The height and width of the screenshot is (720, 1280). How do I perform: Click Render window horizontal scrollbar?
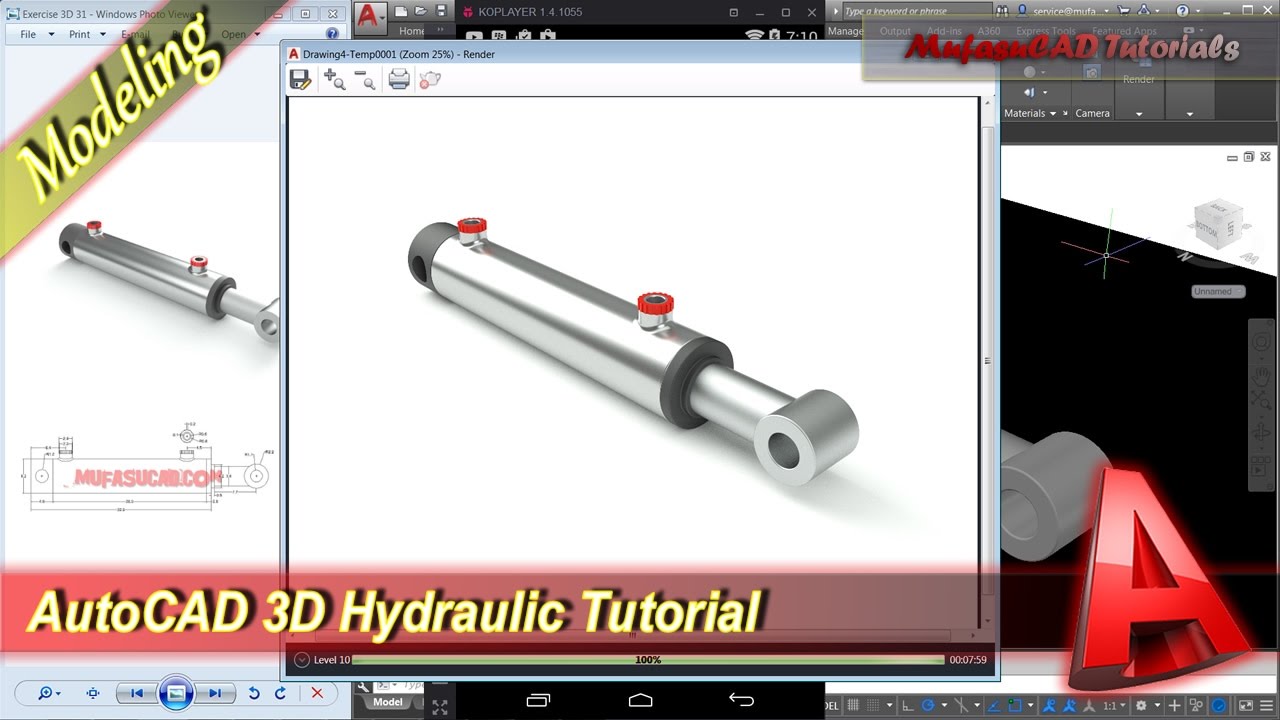pos(632,635)
